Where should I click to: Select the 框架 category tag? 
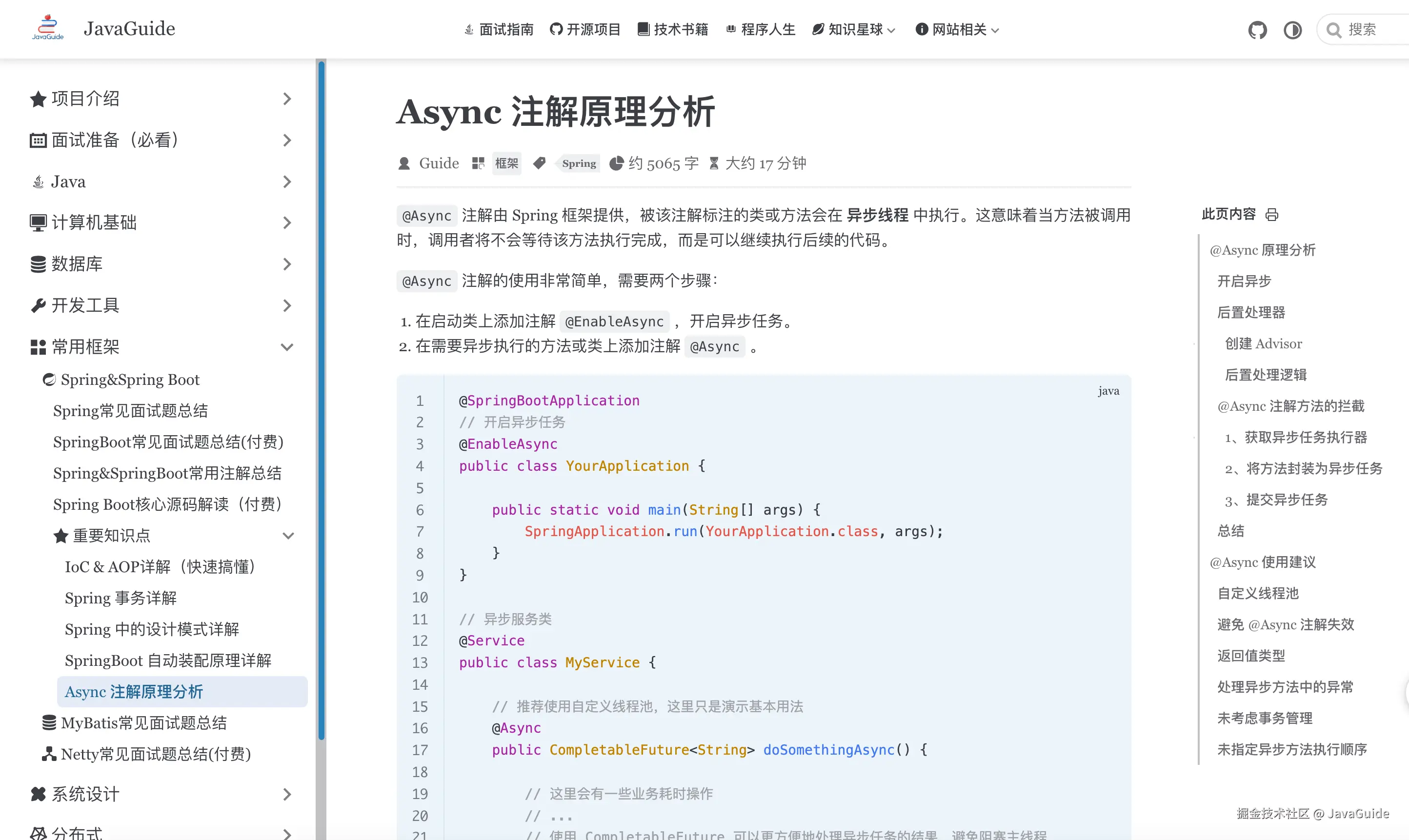point(506,163)
